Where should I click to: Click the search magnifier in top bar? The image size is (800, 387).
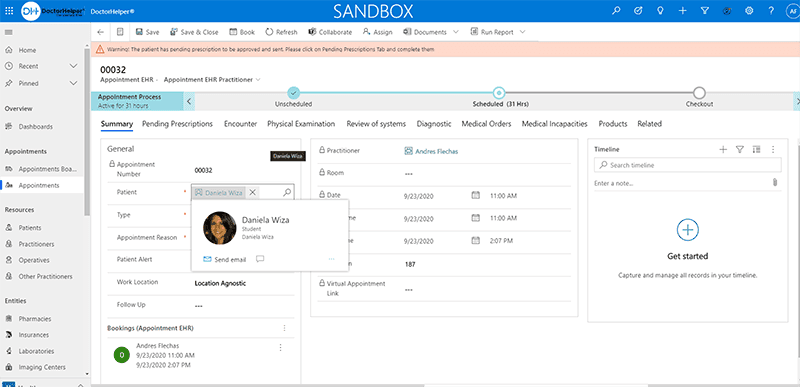coord(616,11)
